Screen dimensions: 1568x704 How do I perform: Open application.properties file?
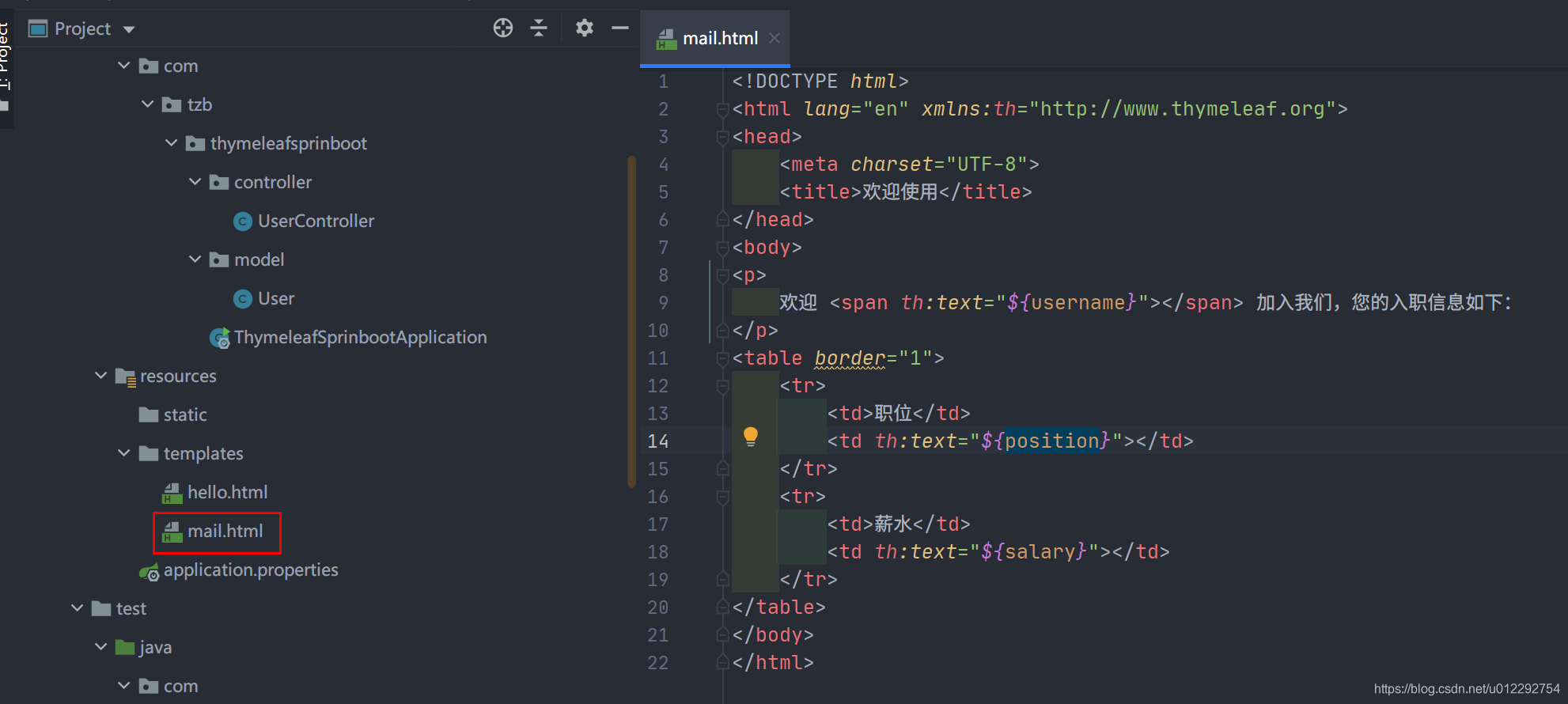pos(251,570)
